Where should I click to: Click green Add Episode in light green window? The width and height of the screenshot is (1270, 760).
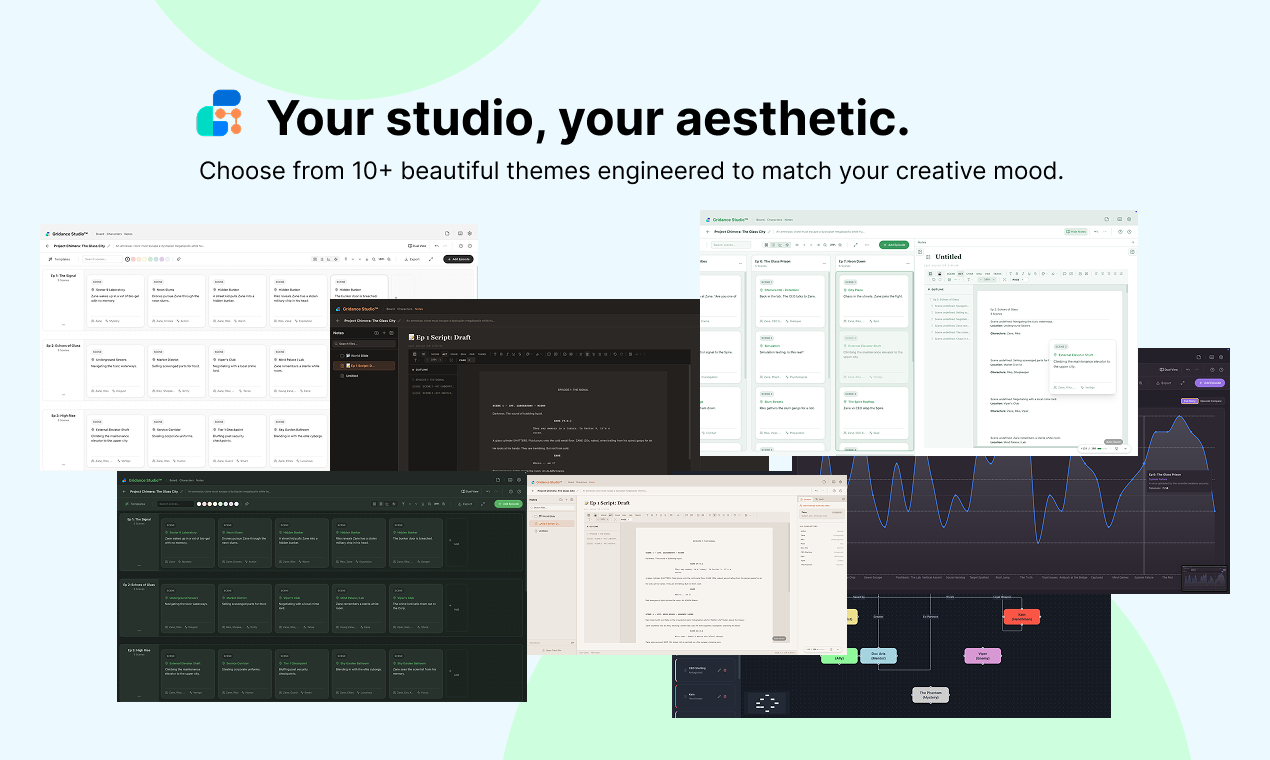(894, 245)
